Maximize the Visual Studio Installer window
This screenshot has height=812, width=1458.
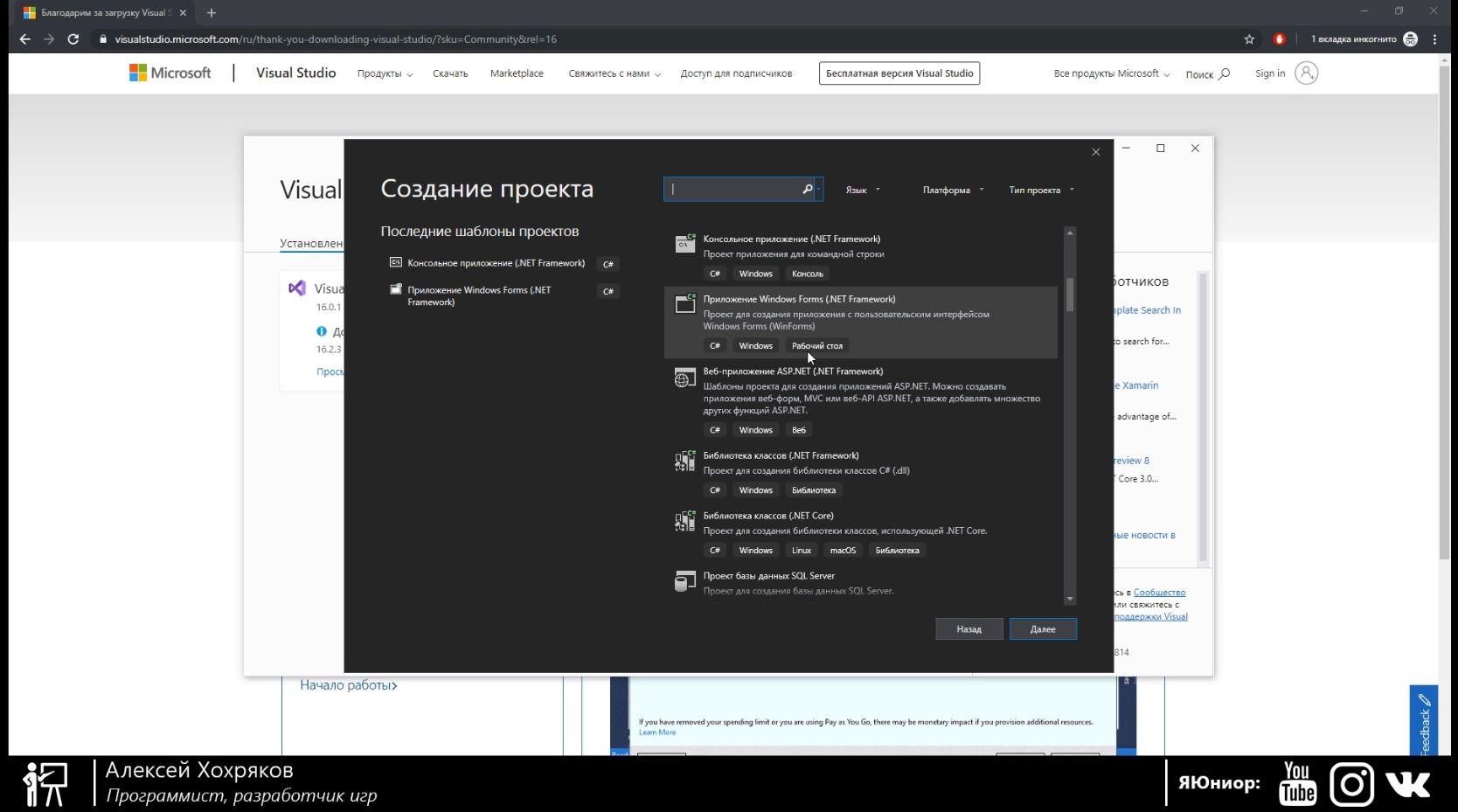[1161, 149]
